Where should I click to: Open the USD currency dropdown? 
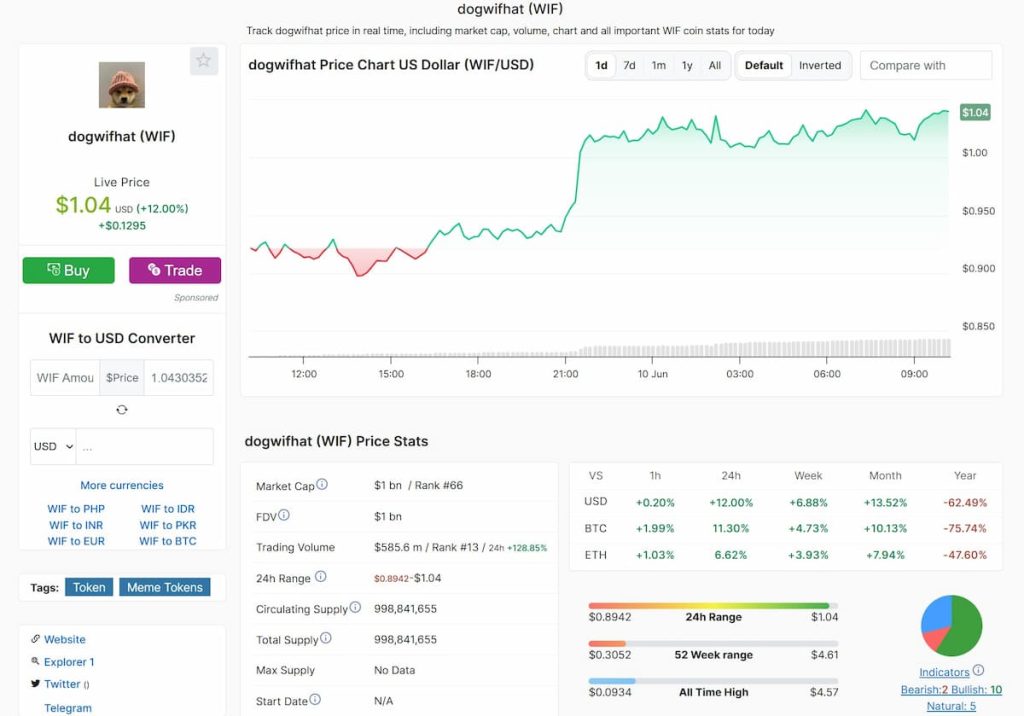pos(54,447)
